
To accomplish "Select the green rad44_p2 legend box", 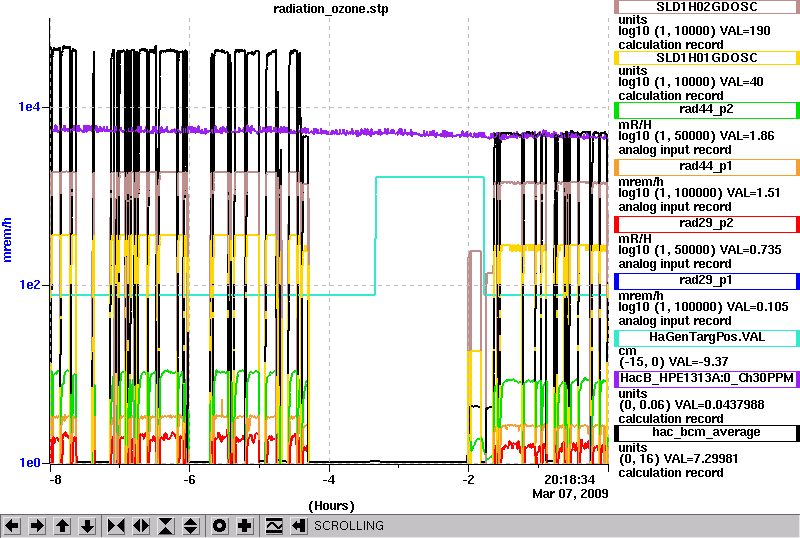I will pyautogui.click(x=707, y=109).
